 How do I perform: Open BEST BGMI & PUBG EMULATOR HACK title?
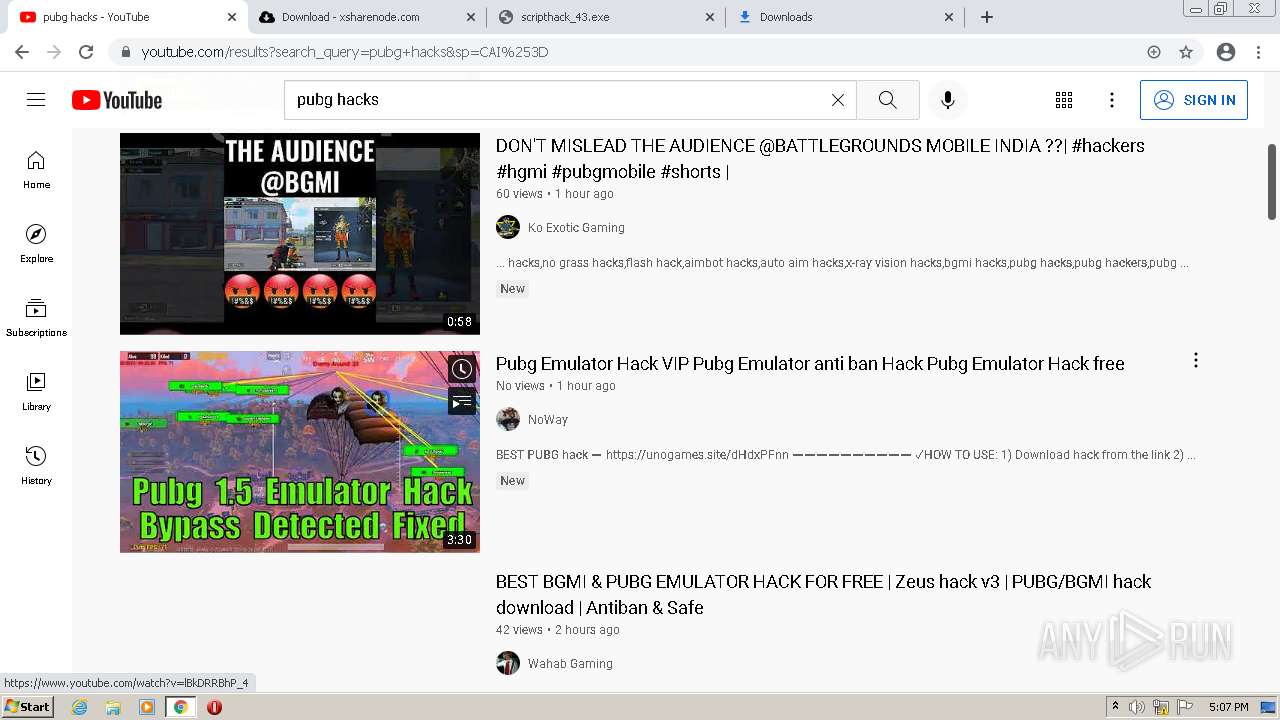823,594
